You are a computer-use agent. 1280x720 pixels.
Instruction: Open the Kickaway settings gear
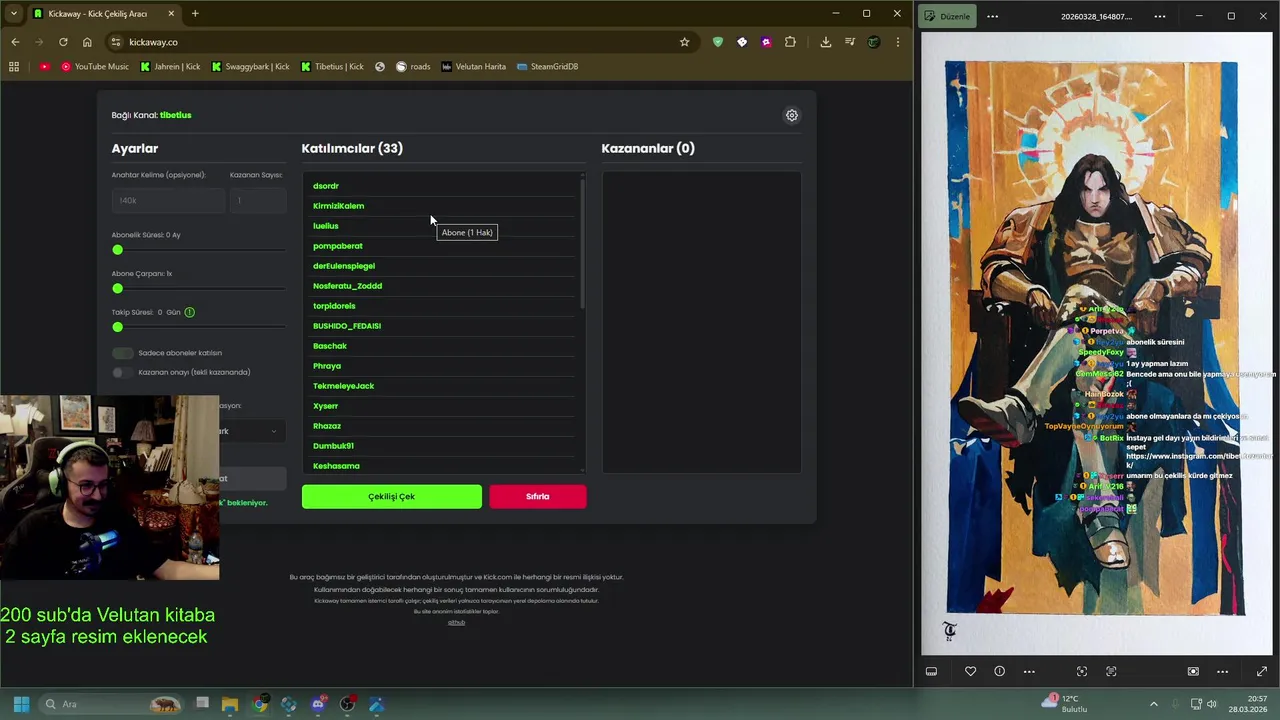[792, 115]
